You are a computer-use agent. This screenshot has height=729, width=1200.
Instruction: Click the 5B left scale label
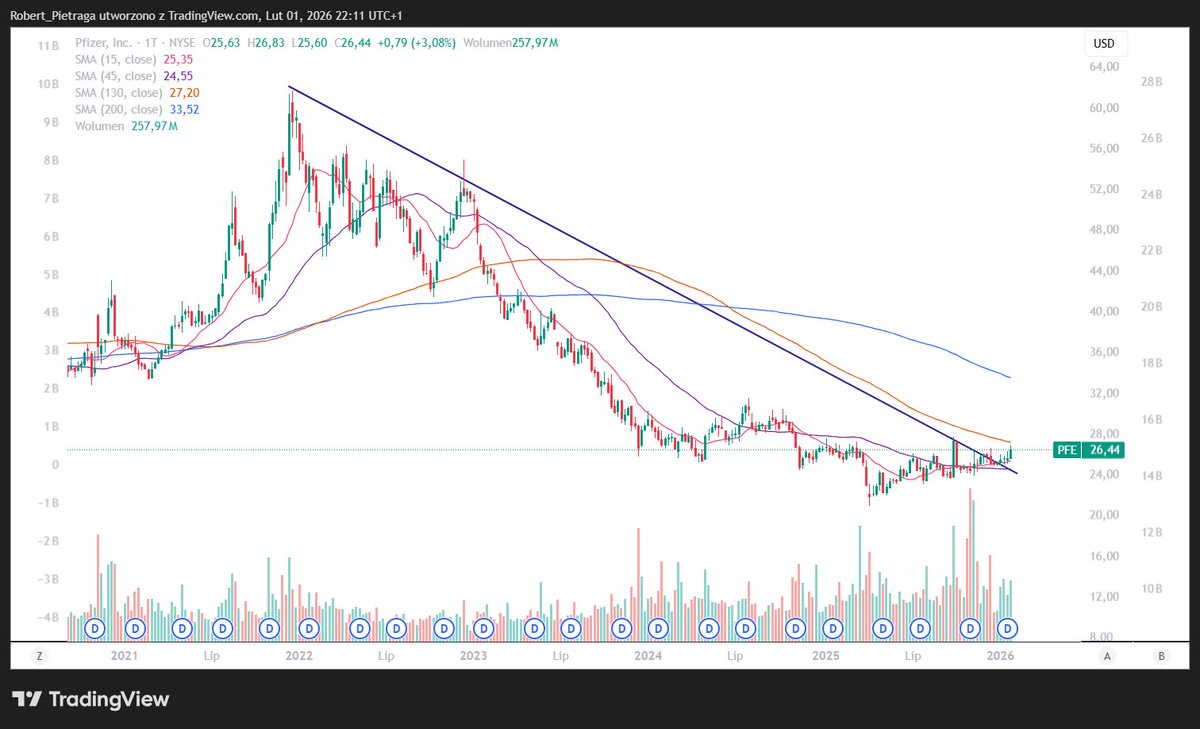pos(52,275)
